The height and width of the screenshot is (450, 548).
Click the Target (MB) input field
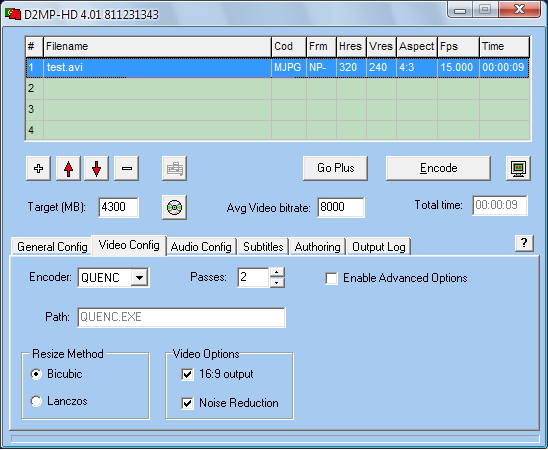118,207
